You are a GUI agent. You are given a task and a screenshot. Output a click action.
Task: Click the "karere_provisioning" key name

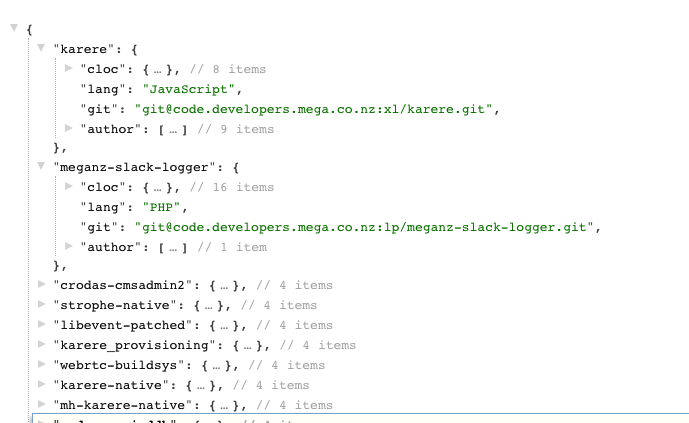click(x=134, y=345)
